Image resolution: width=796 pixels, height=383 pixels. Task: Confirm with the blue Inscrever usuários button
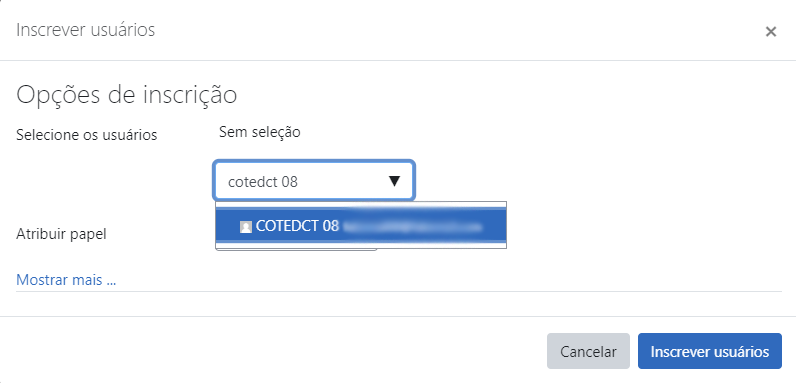click(710, 351)
